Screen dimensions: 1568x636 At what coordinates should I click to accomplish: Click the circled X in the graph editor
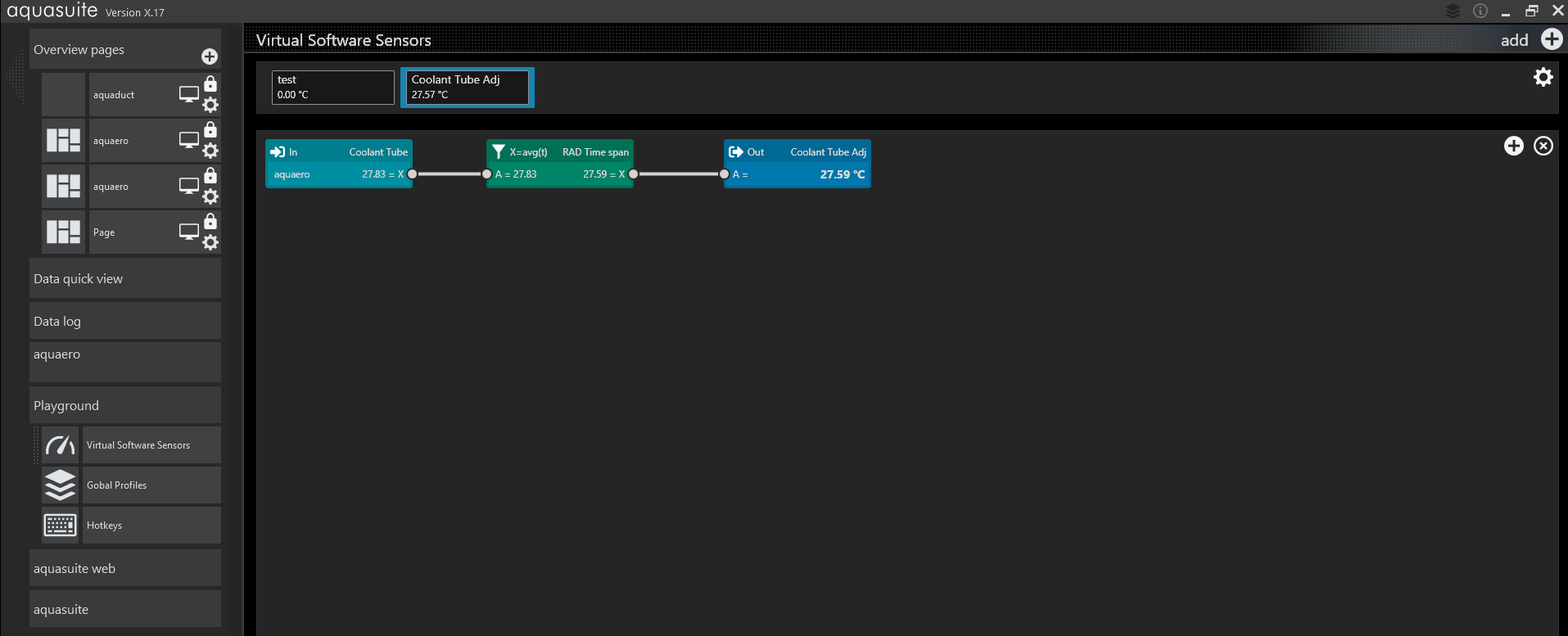1543,146
